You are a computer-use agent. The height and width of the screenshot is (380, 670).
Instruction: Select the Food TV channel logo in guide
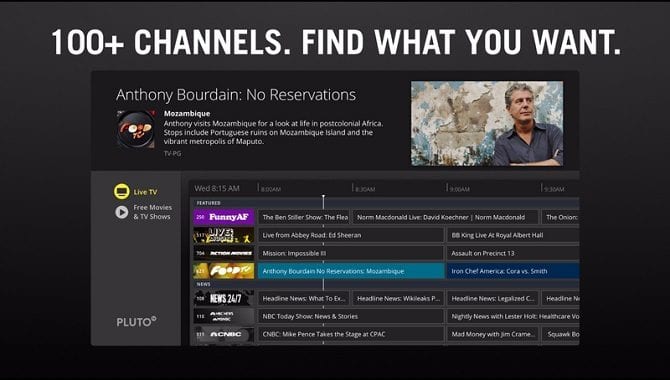click(224, 271)
